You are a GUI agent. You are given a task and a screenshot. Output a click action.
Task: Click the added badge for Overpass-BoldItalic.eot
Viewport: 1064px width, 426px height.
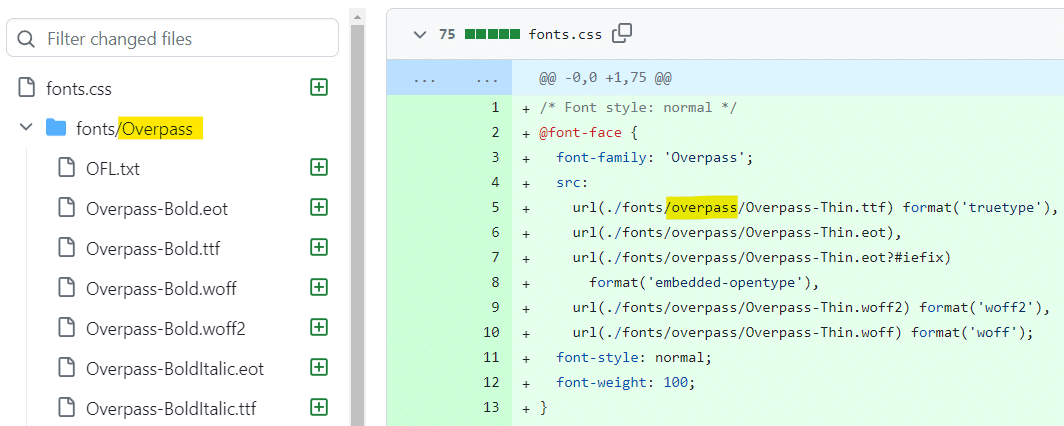coord(319,367)
